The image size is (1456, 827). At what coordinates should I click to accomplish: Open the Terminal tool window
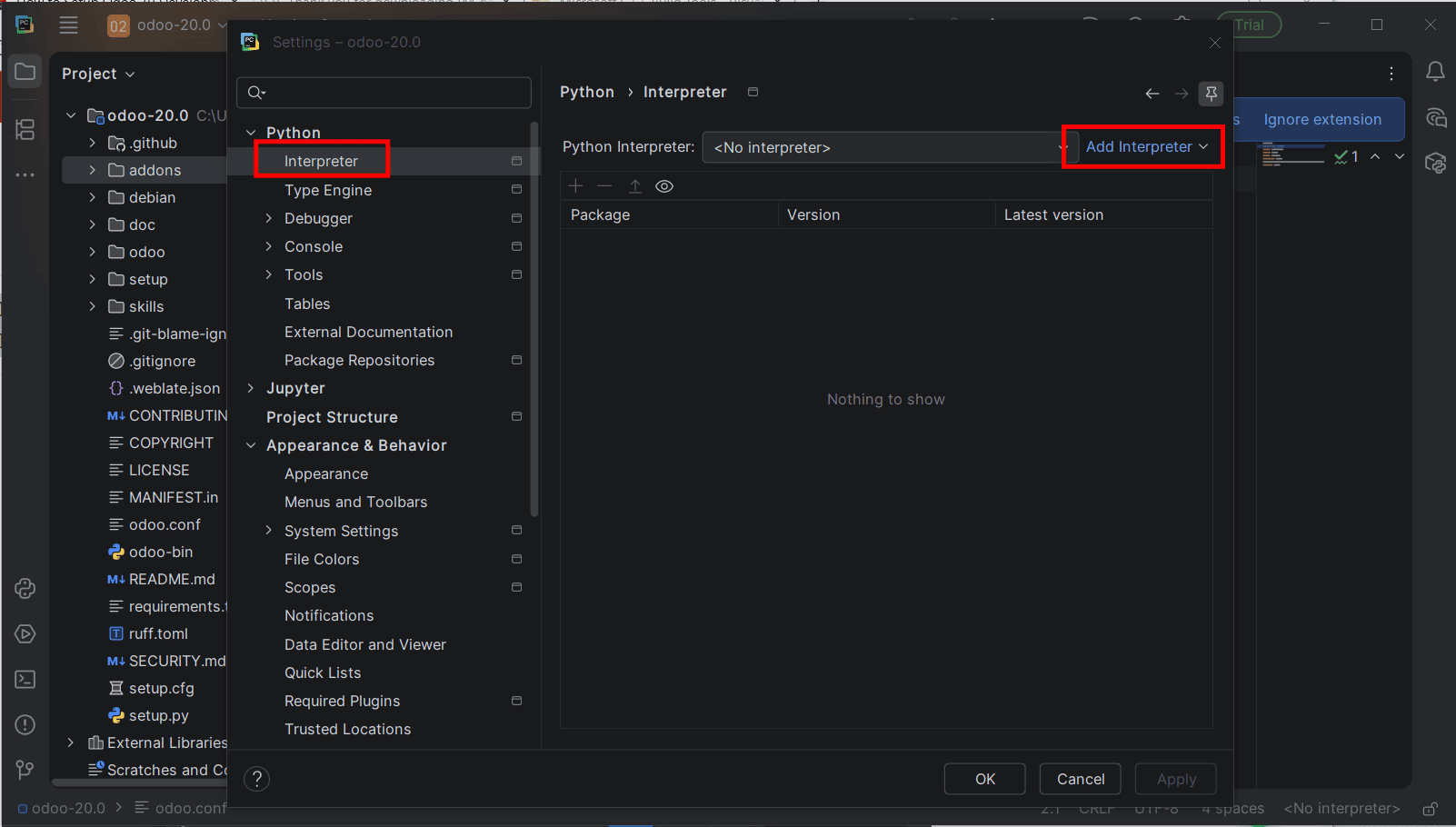pyautogui.click(x=25, y=679)
